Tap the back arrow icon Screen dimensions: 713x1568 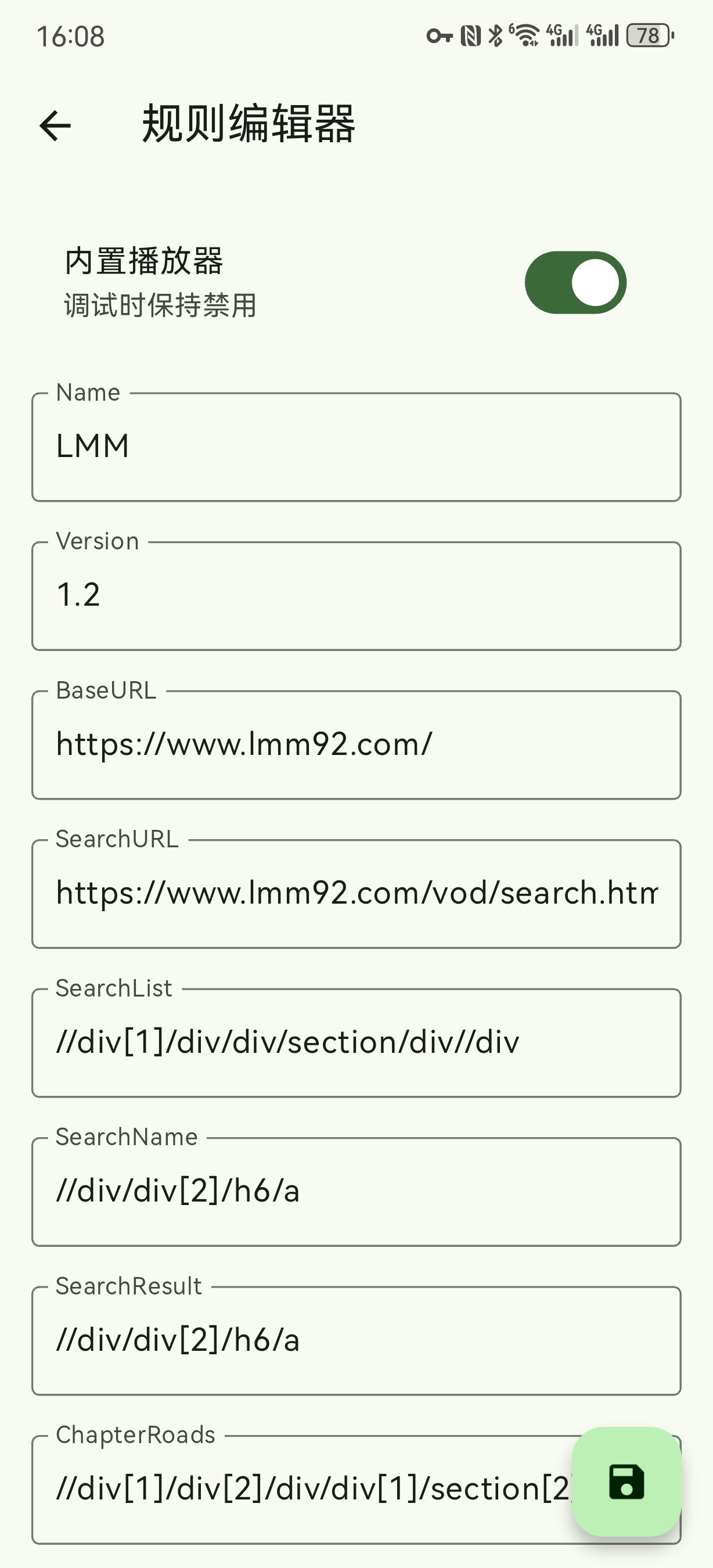pyautogui.click(x=55, y=125)
